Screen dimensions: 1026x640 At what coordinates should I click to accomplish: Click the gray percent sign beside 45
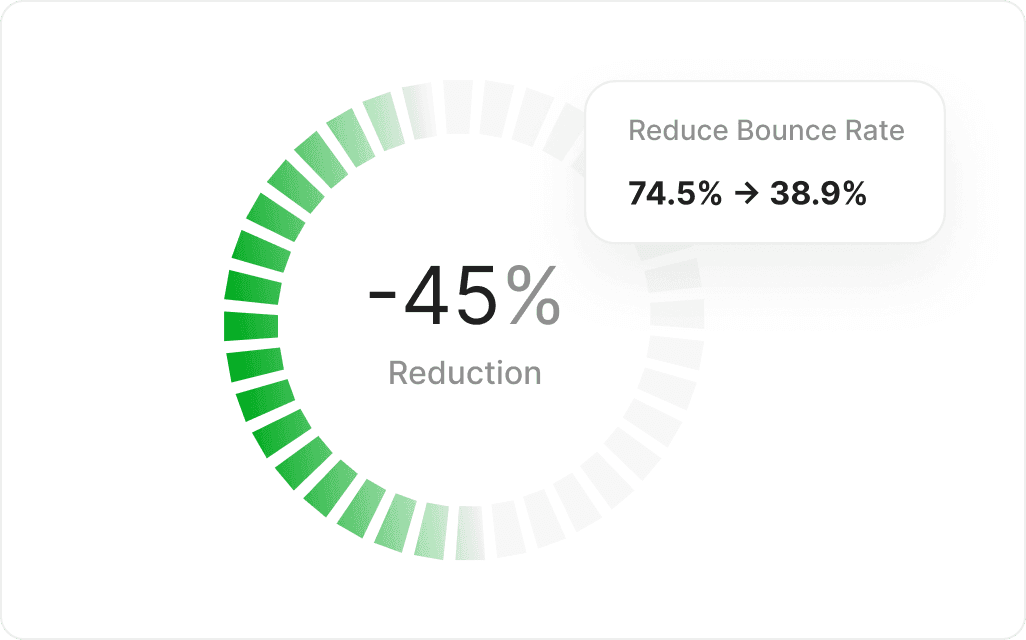pyautogui.click(x=533, y=296)
